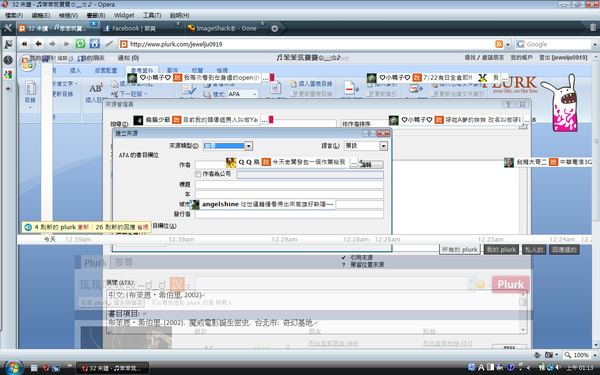Open the source type dropdown
Image resolution: width=600 pixels, height=375 pixels.
tap(248, 146)
